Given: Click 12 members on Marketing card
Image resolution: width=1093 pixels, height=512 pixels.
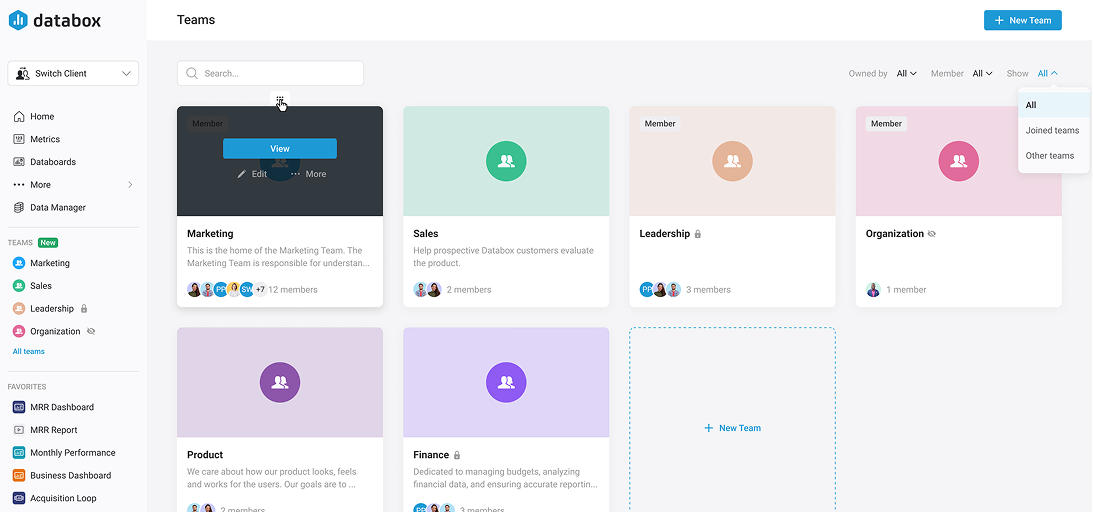Looking at the screenshot, I should (293, 290).
